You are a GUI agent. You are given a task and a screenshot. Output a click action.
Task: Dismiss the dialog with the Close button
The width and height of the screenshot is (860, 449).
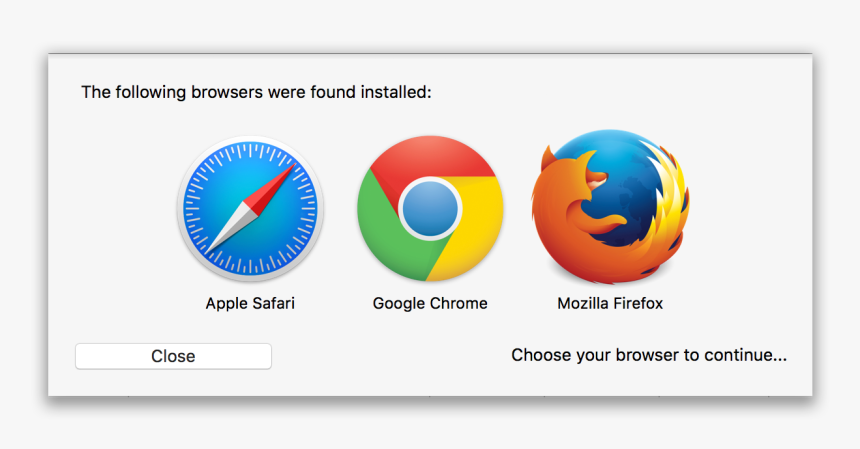(173, 356)
